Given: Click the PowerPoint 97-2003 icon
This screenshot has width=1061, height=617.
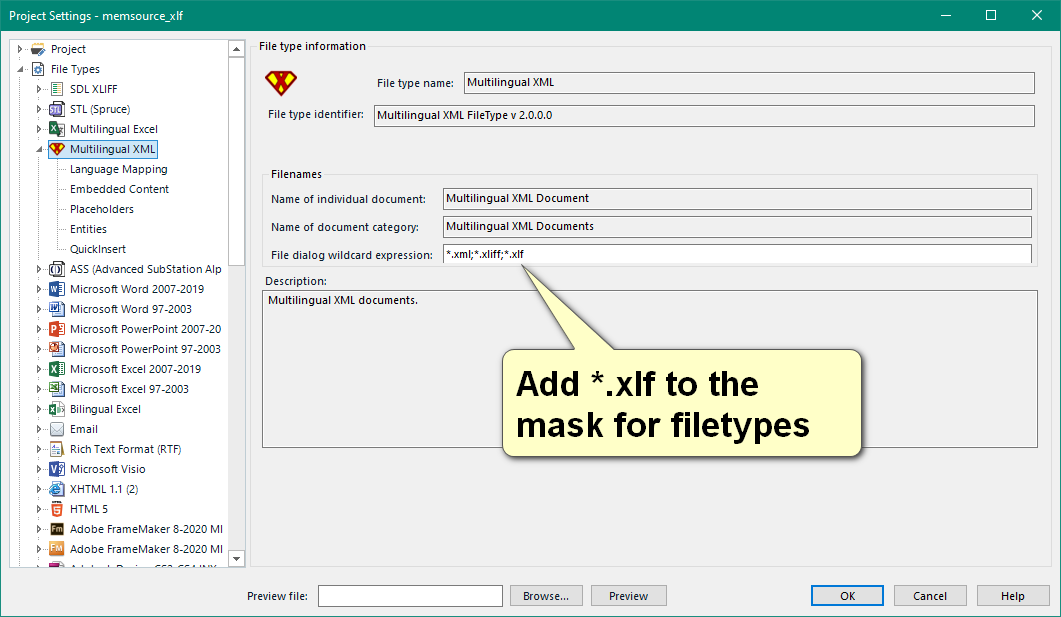Looking at the screenshot, I should (x=57, y=349).
